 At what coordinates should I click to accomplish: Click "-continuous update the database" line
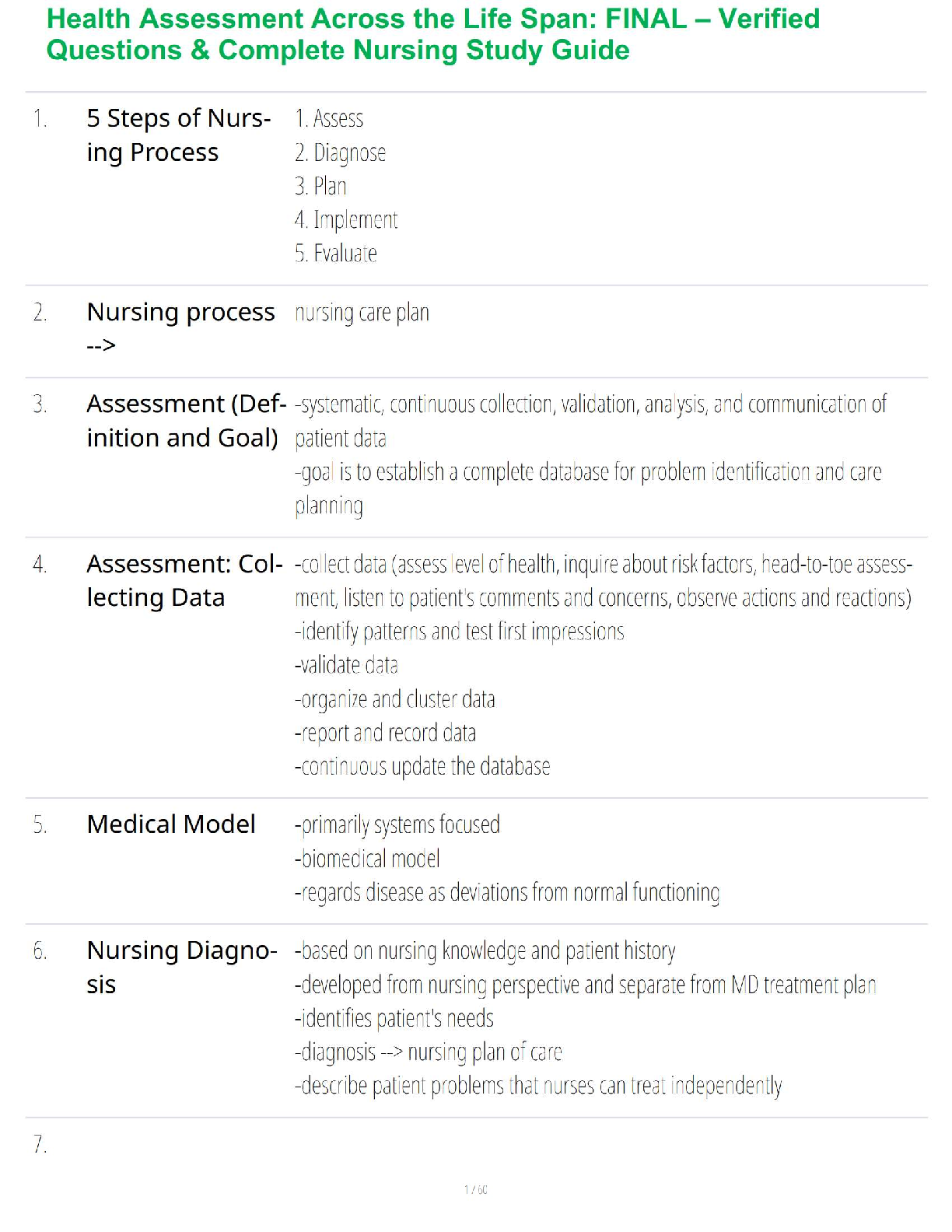point(422,768)
